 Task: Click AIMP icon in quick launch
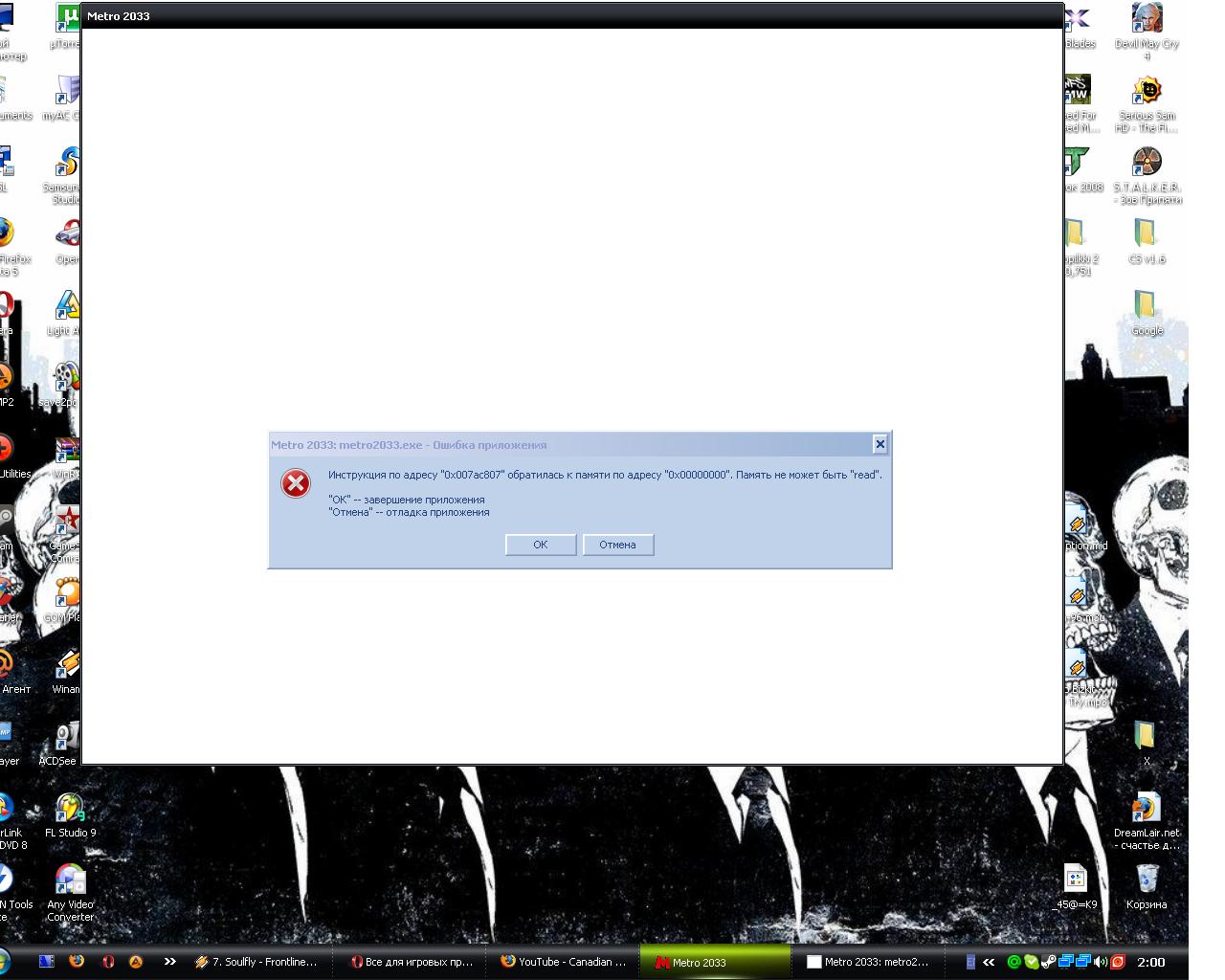[x=136, y=961]
